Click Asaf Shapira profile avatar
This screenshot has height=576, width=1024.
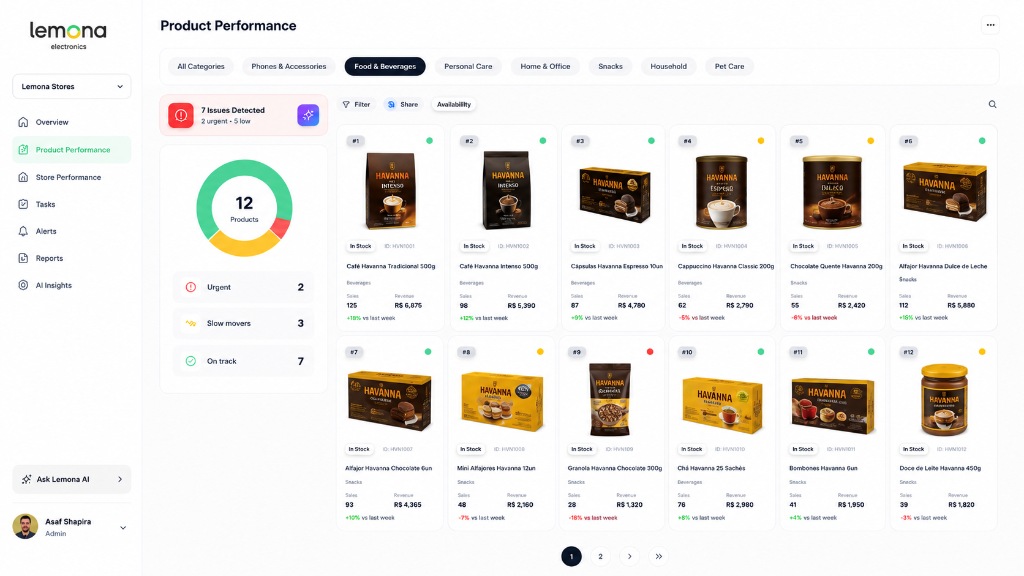click(25, 526)
